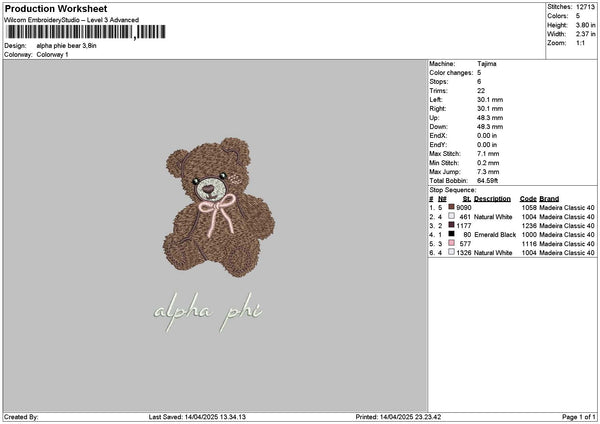
Task: Click the design name 'alpha phie bear 3,8in'
Action: tap(66, 46)
